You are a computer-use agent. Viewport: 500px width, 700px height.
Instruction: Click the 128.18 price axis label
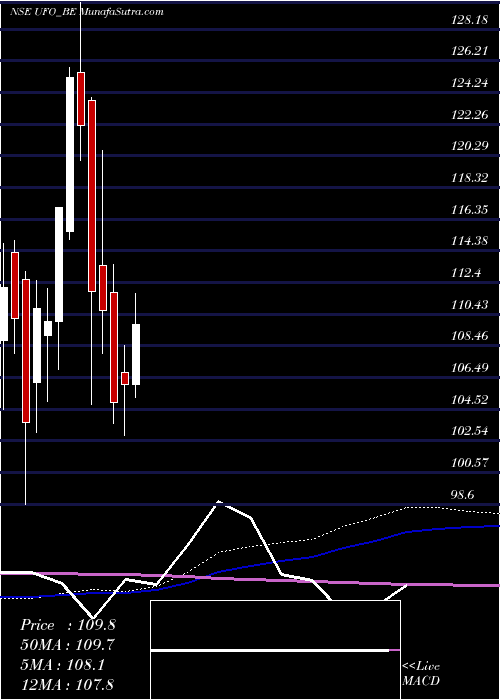pos(469,20)
